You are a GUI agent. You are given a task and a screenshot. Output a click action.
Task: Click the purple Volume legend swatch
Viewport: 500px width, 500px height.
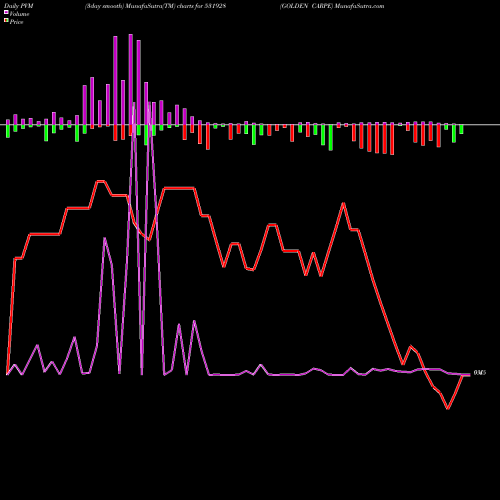[6, 12]
